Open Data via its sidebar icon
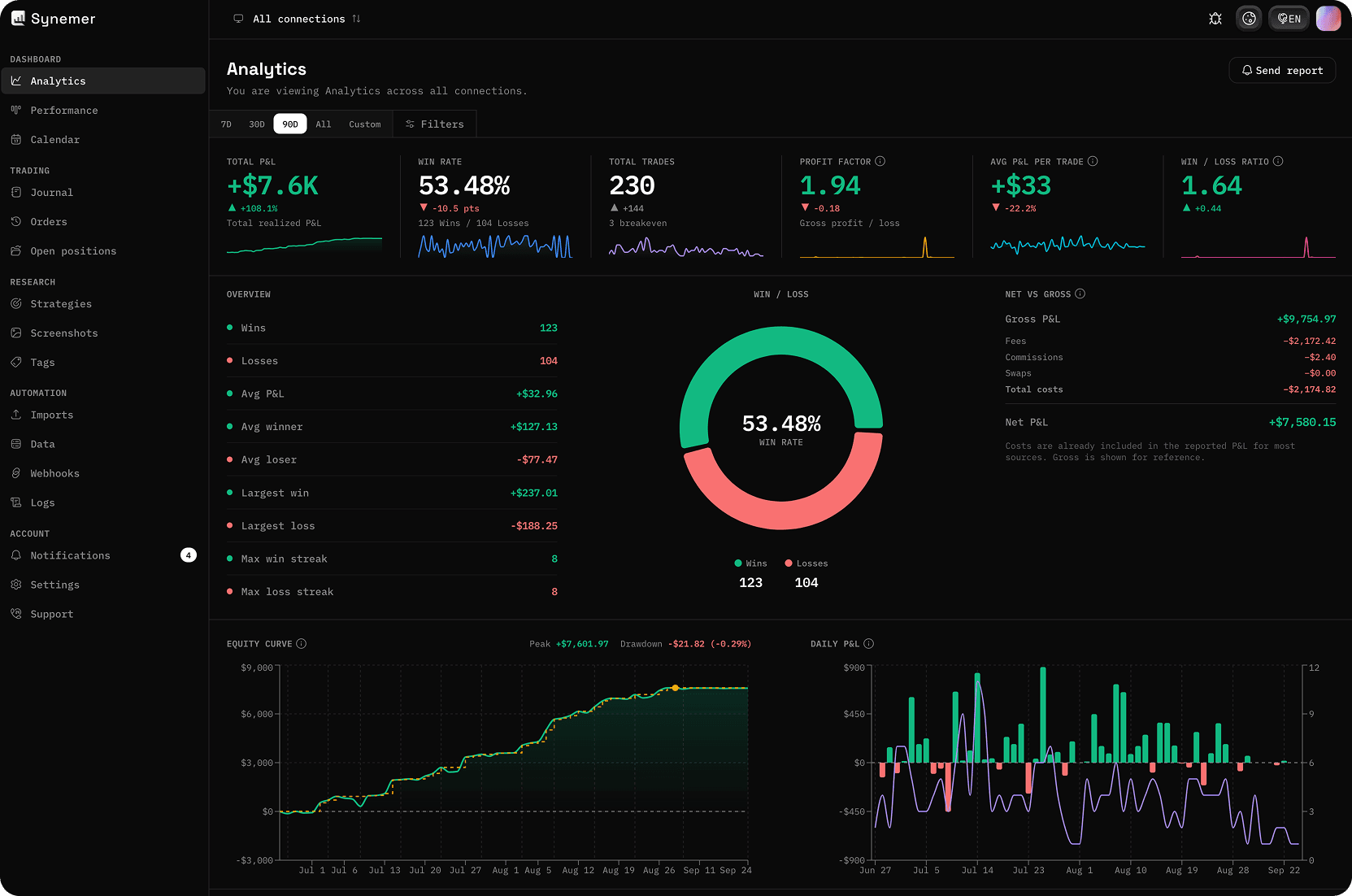This screenshot has width=1352, height=896. click(x=16, y=444)
